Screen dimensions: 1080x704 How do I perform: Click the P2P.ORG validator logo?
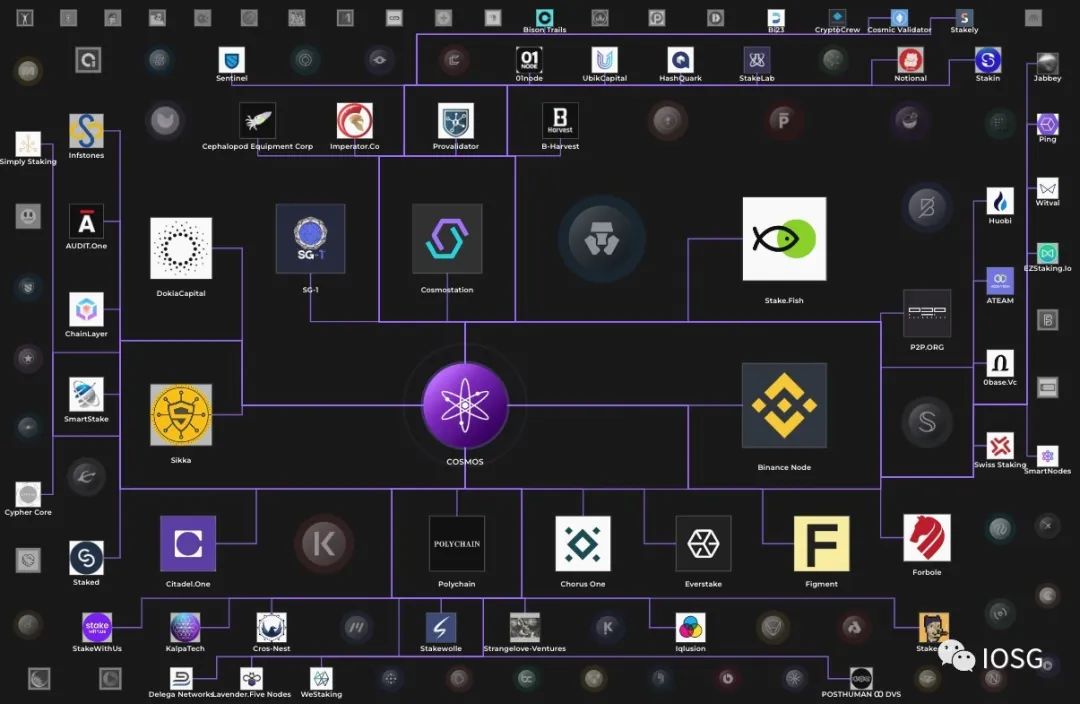pyautogui.click(x=927, y=313)
